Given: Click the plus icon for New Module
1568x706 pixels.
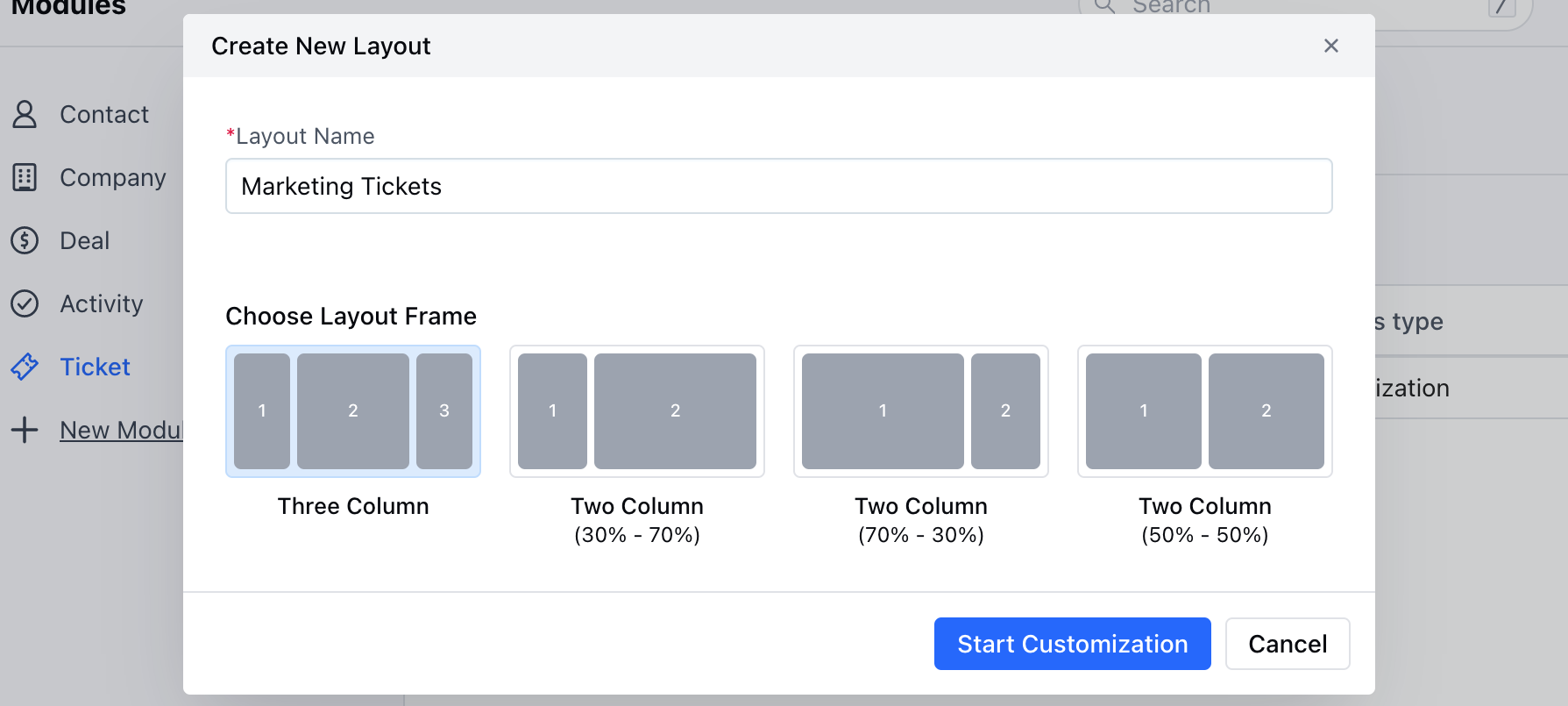Looking at the screenshot, I should (x=25, y=430).
